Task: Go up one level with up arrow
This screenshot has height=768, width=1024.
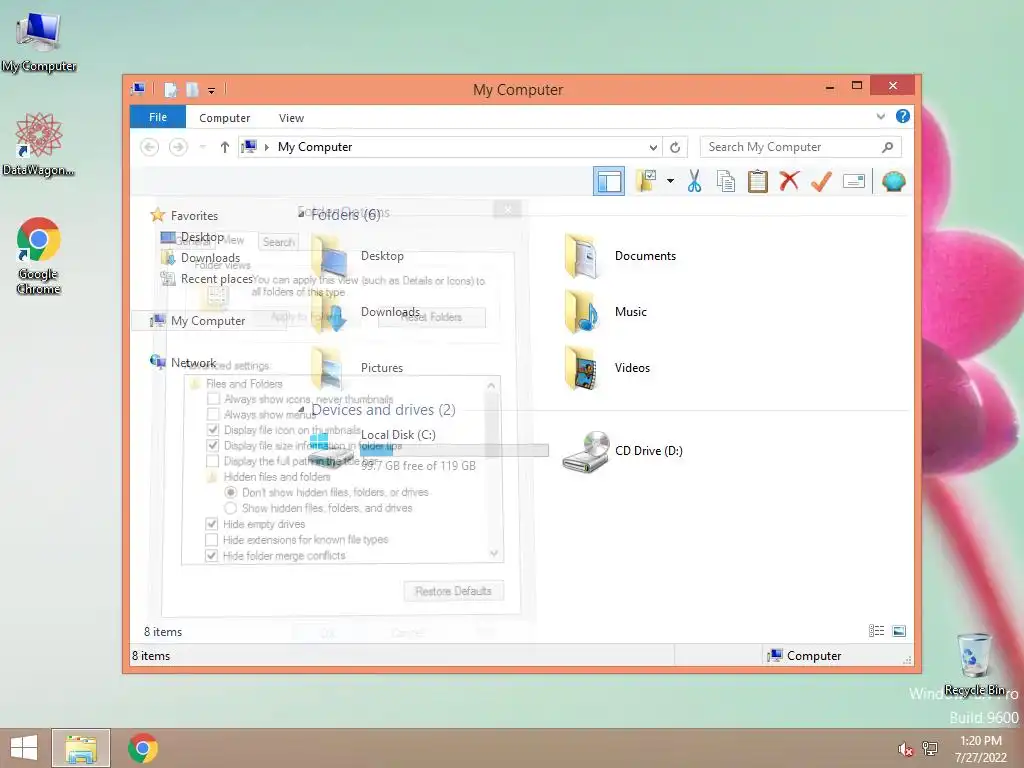Action: (x=225, y=147)
